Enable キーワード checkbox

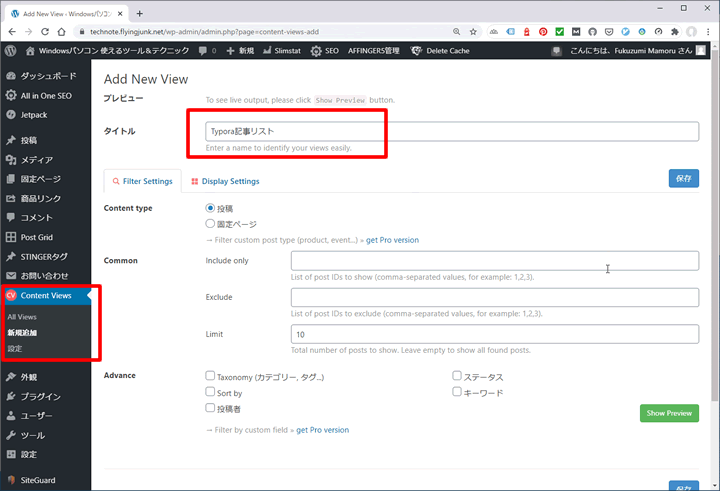(x=457, y=392)
